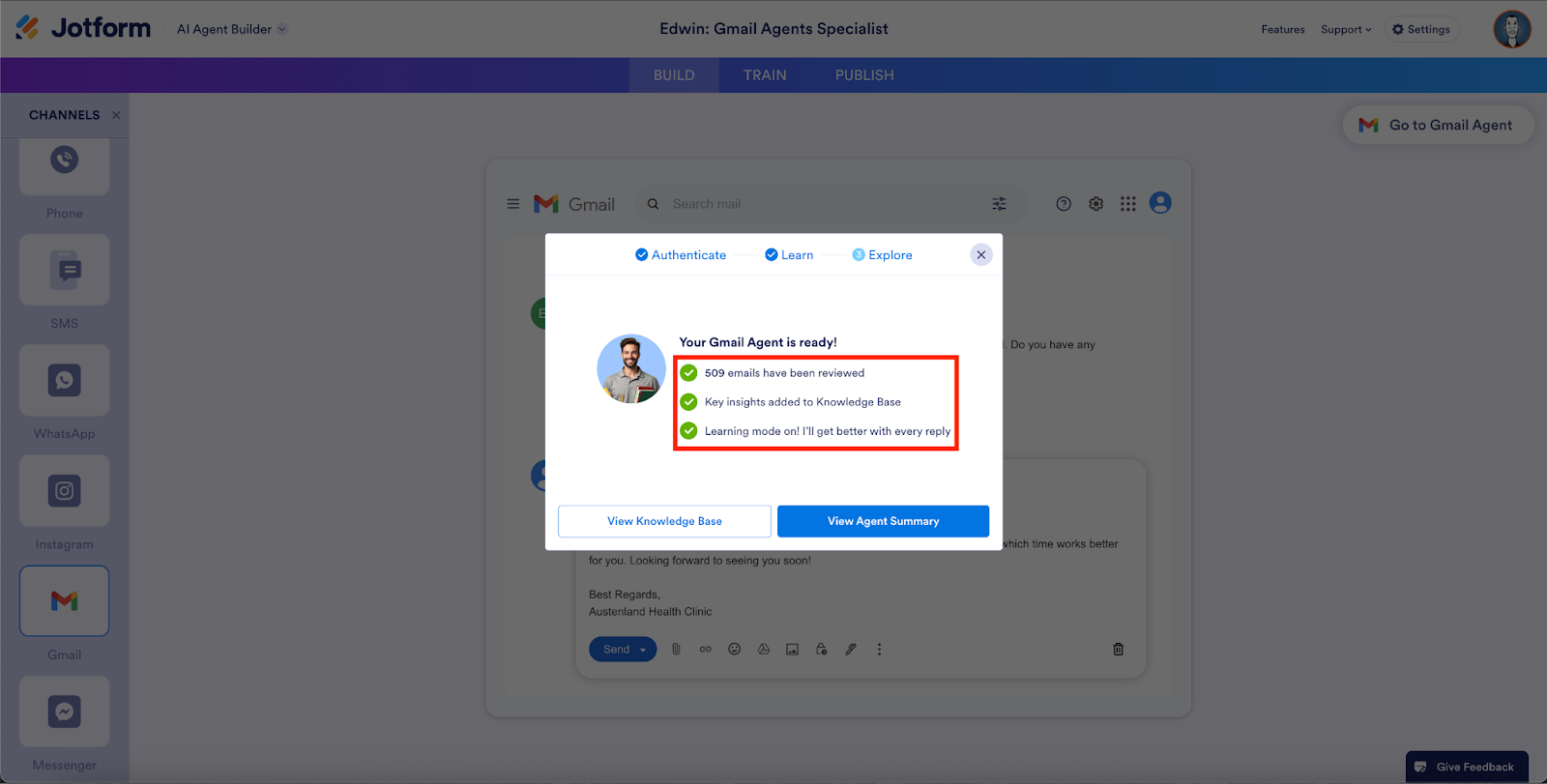Image resolution: width=1547 pixels, height=784 pixels.
Task: Switch to the PUBLISH tab
Action: (864, 75)
